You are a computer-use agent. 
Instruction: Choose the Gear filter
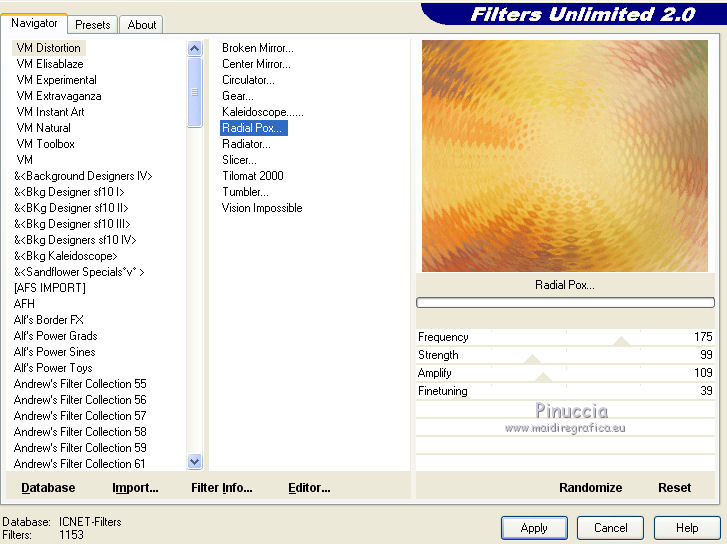tap(238, 96)
